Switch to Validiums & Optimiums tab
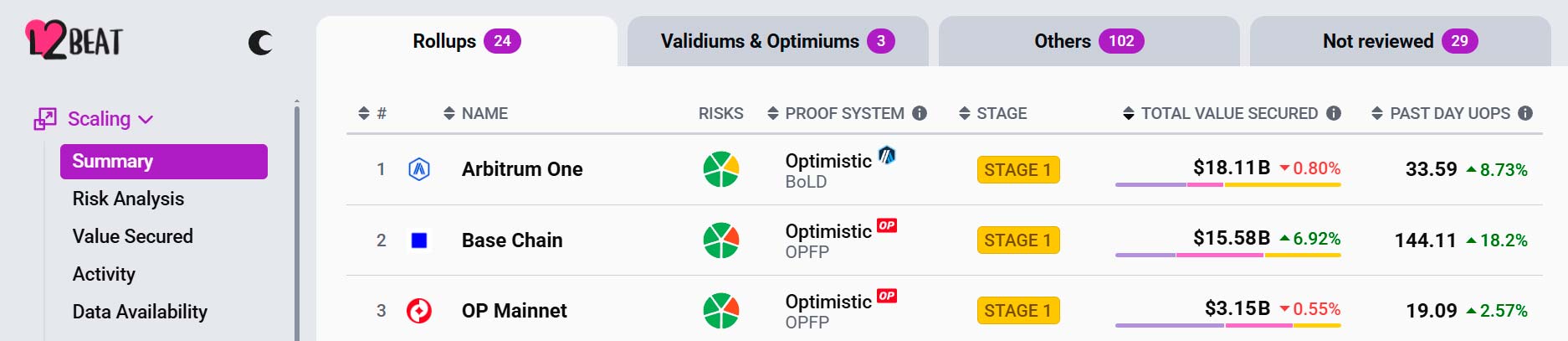Screen dimensions: 1568x341 pyautogui.click(x=777, y=41)
